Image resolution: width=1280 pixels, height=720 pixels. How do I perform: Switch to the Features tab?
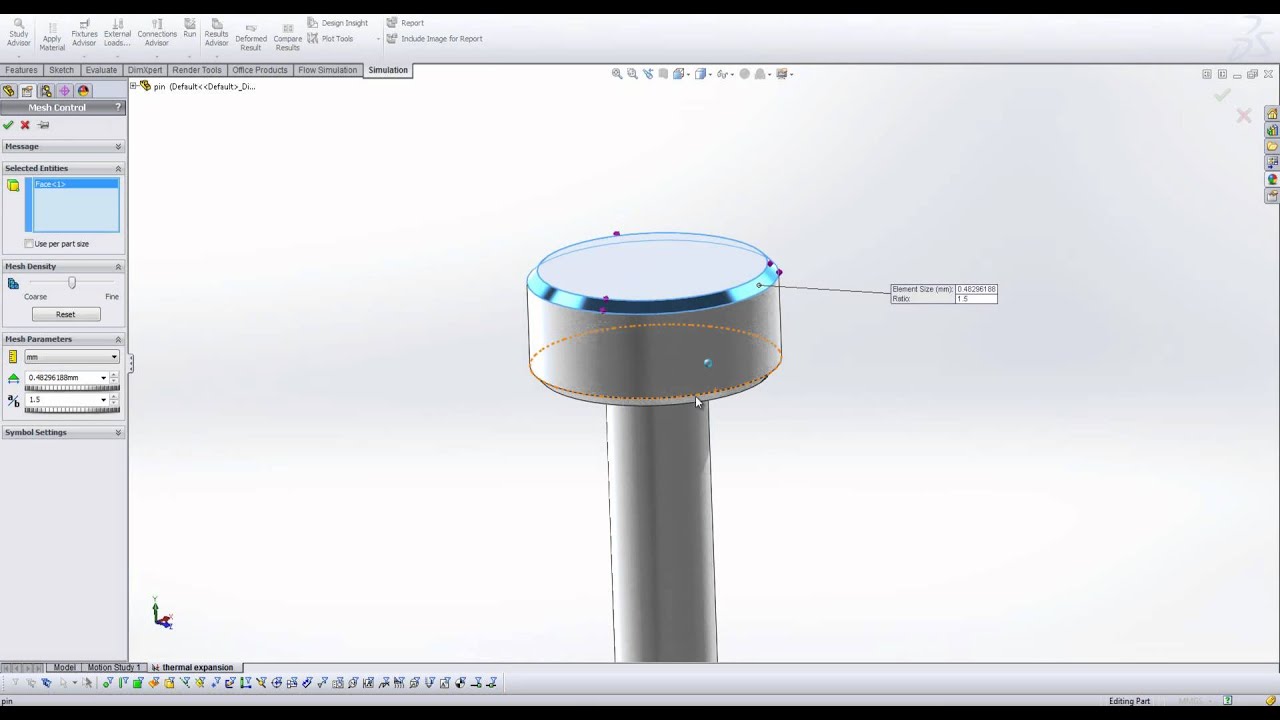[x=21, y=70]
